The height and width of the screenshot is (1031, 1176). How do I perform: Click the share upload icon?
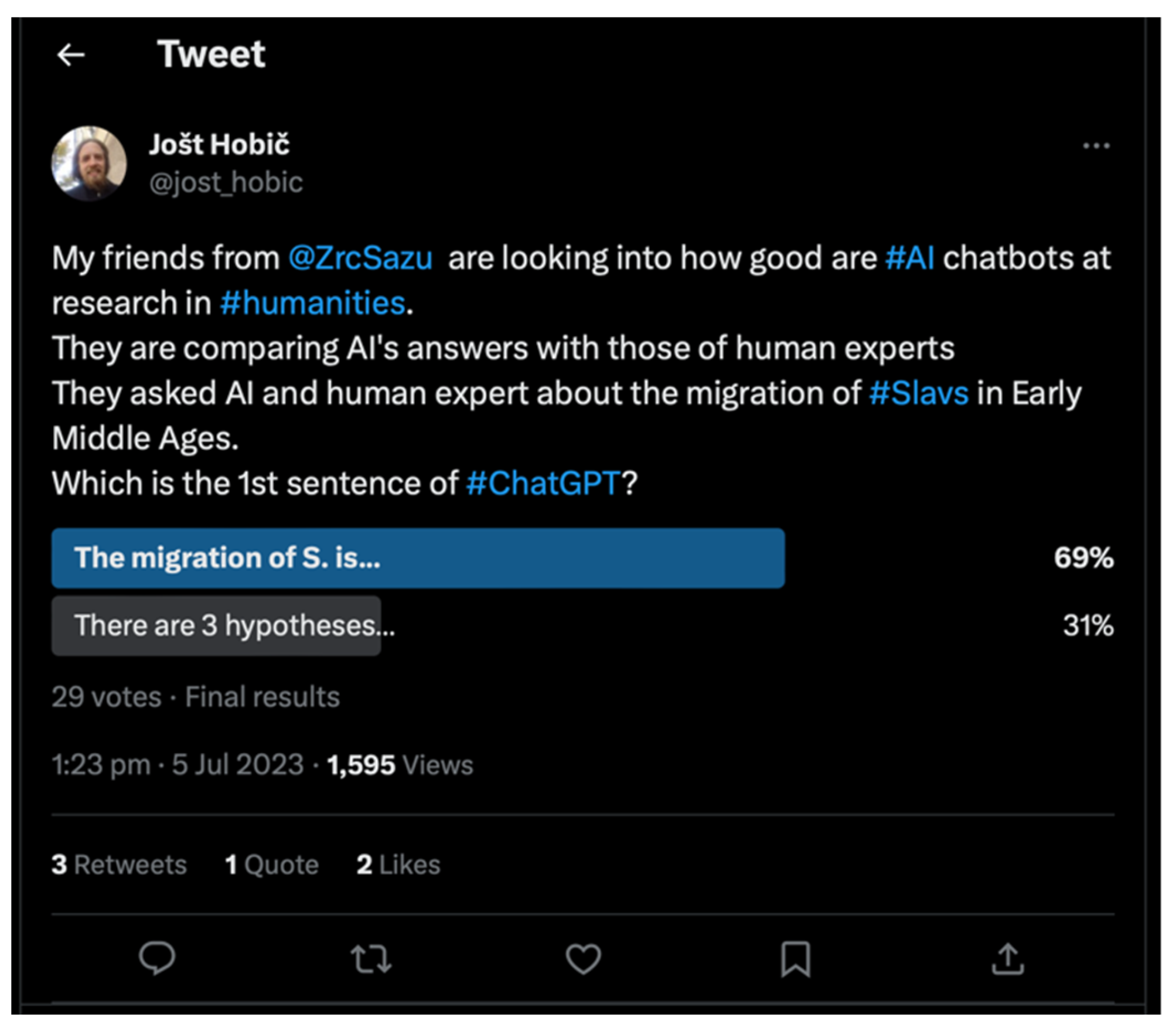pos(1007,959)
